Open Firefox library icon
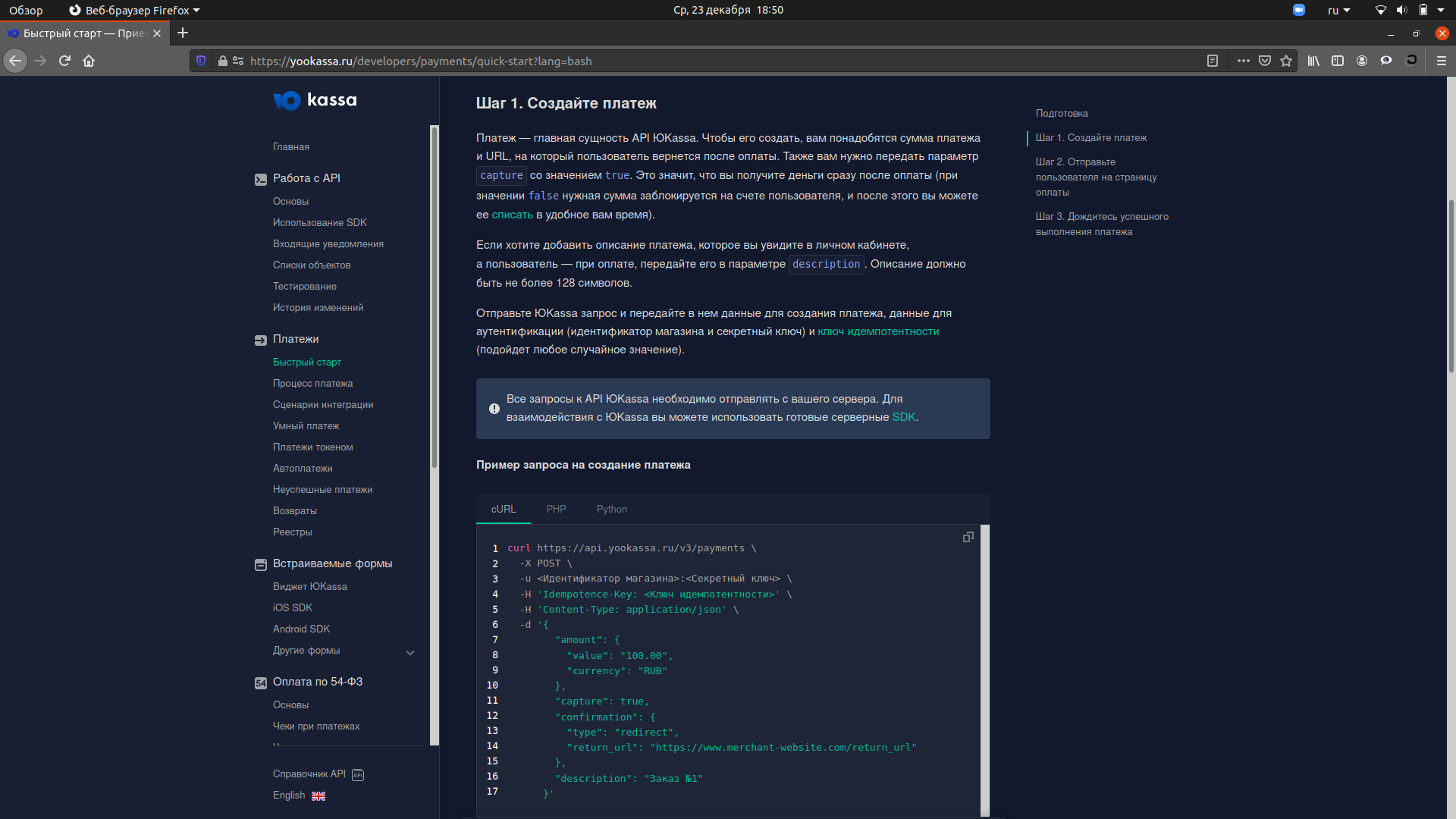This screenshot has width=1456, height=819. pyautogui.click(x=1313, y=61)
